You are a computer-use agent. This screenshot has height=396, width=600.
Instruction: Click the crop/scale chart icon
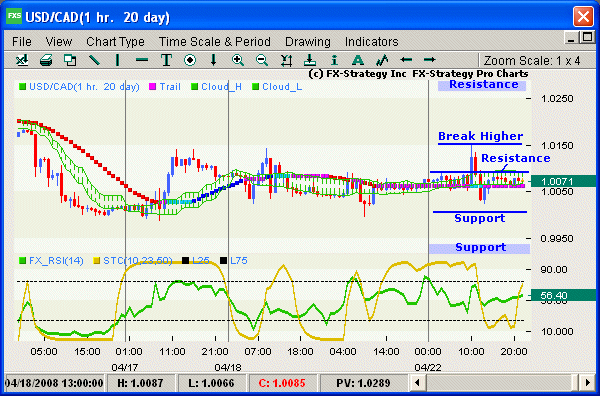click(286, 60)
